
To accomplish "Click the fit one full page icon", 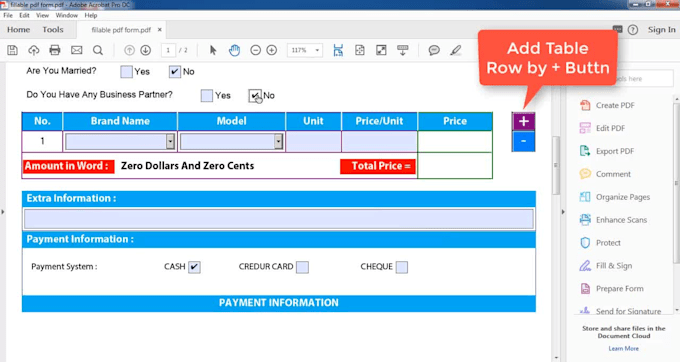I will (x=360, y=50).
